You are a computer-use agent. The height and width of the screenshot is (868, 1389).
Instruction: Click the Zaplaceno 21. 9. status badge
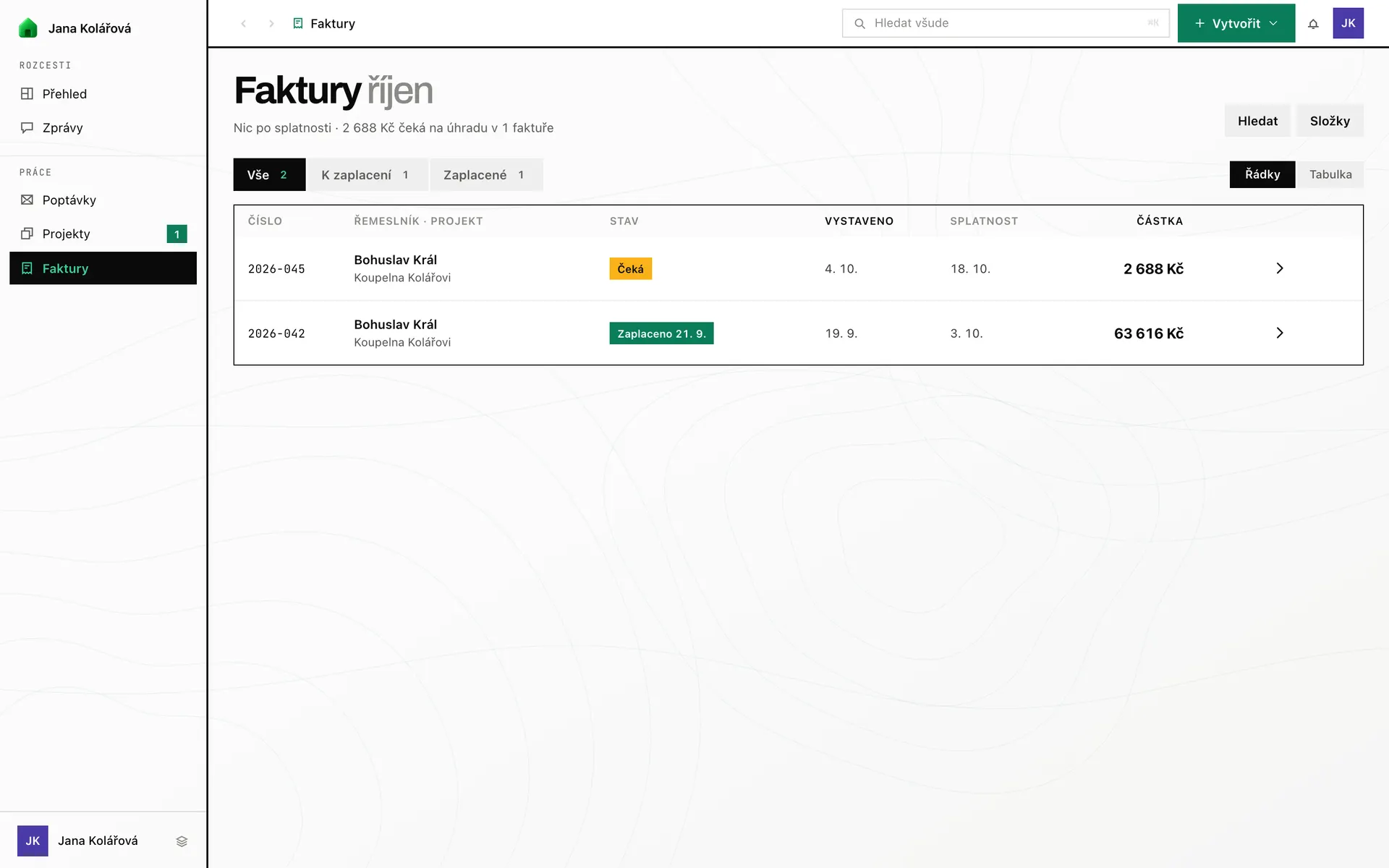coord(661,333)
